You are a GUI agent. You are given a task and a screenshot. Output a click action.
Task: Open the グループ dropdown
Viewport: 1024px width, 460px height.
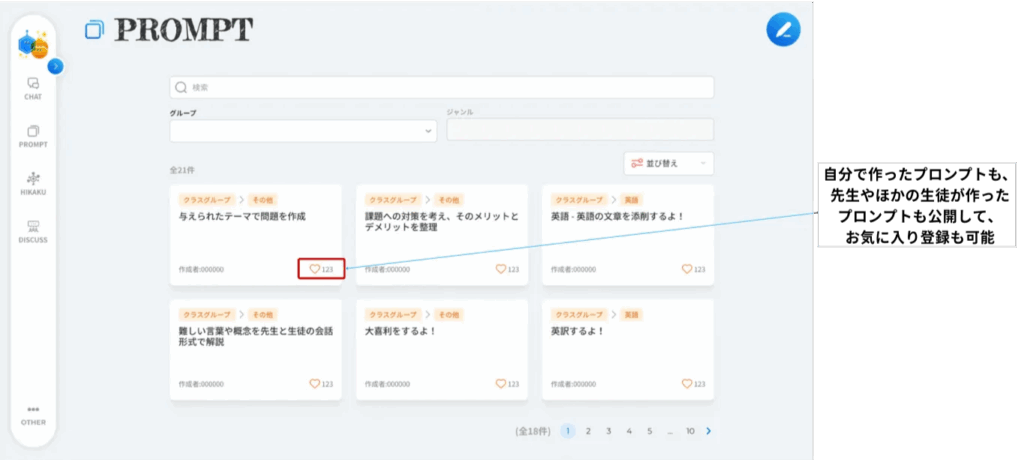coord(303,131)
